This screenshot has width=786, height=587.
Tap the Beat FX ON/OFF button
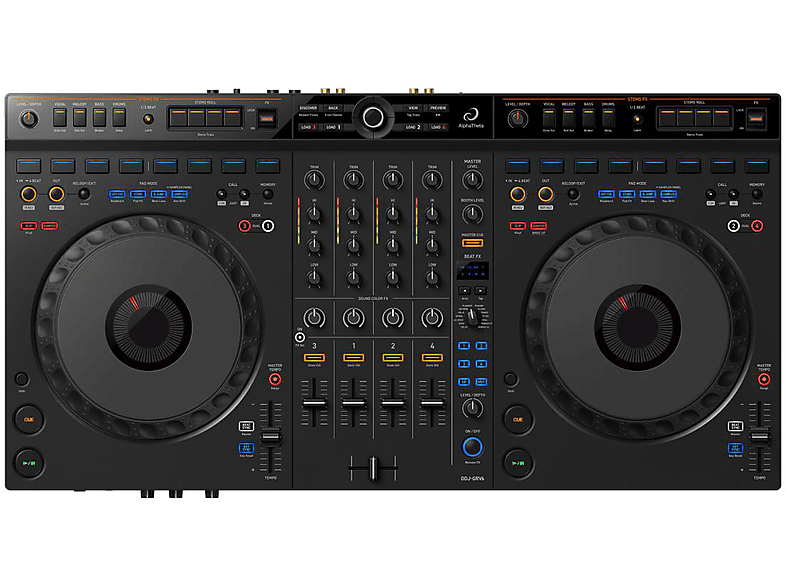coord(472,447)
